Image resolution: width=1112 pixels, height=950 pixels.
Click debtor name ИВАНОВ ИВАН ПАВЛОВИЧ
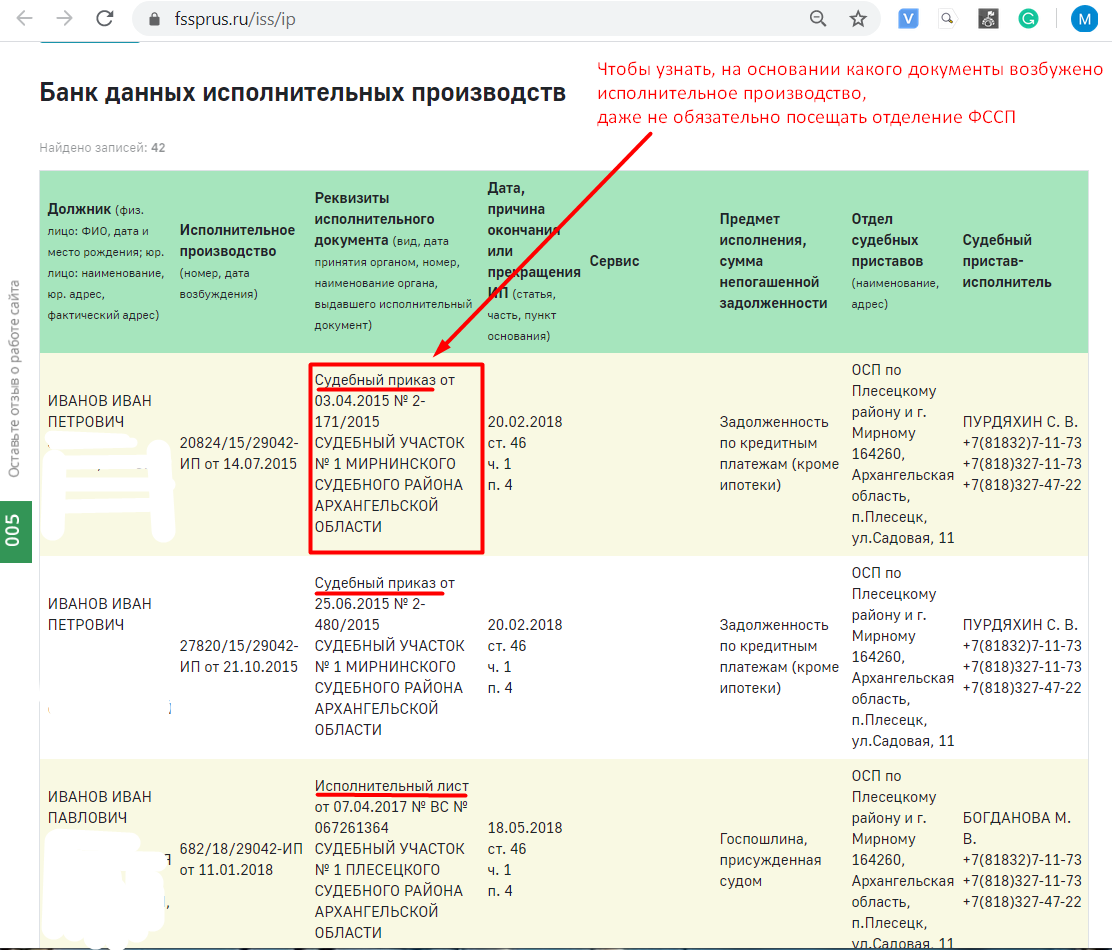pyautogui.click(x=99, y=807)
